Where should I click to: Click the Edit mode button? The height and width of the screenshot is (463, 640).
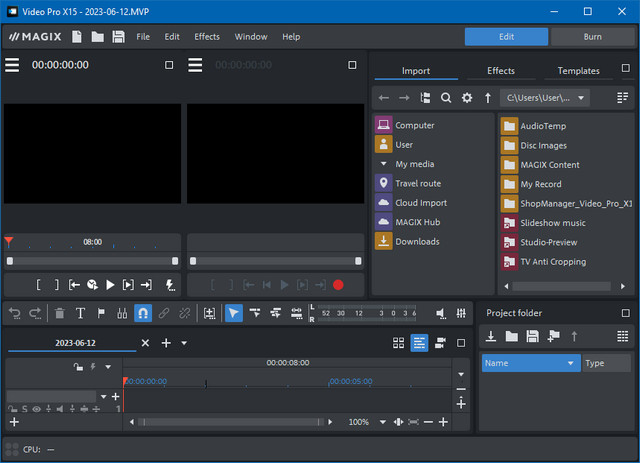point(506,37)
